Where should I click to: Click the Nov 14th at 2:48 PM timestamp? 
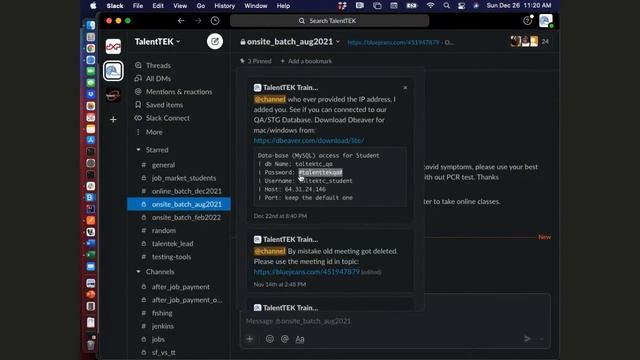(x=280, y=284)
